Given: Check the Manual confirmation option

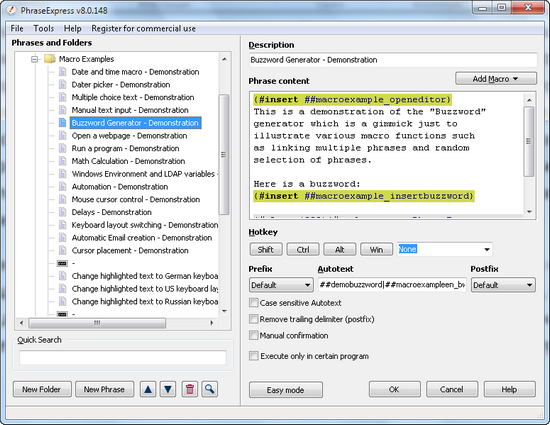Looking at the screenshot, I should (x=253, y=336).
